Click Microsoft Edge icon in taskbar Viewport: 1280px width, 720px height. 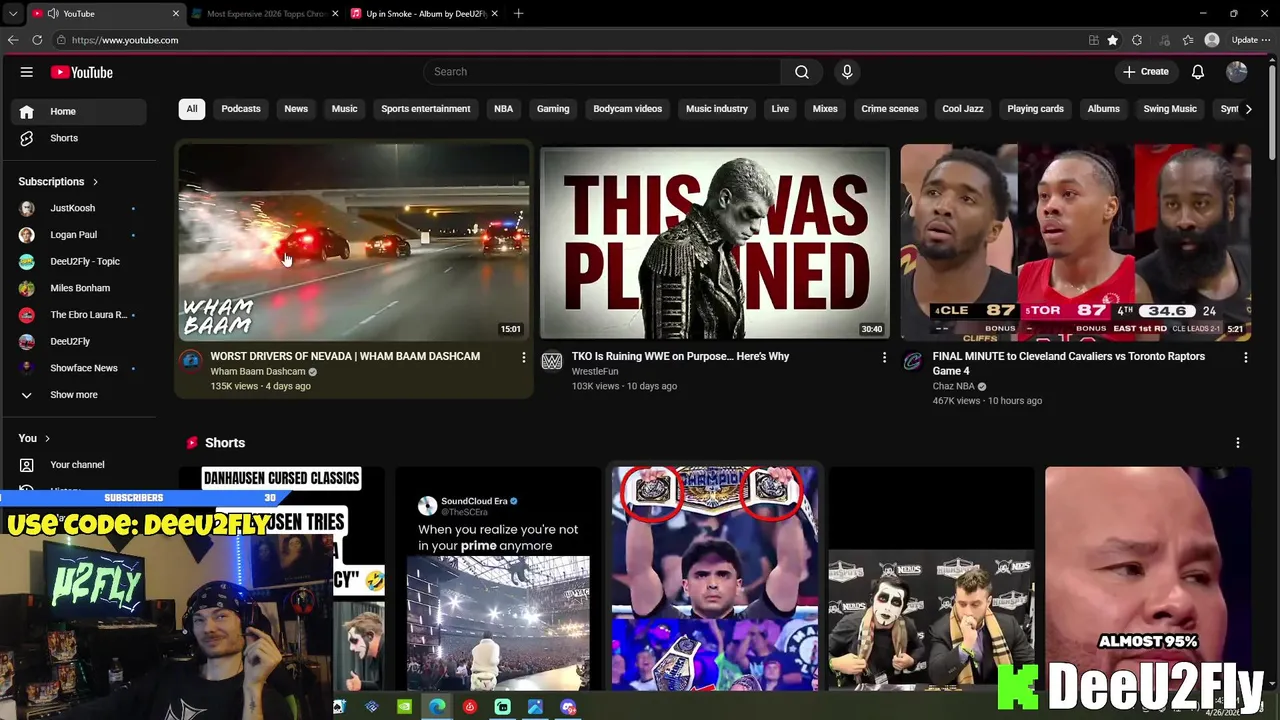437,707
